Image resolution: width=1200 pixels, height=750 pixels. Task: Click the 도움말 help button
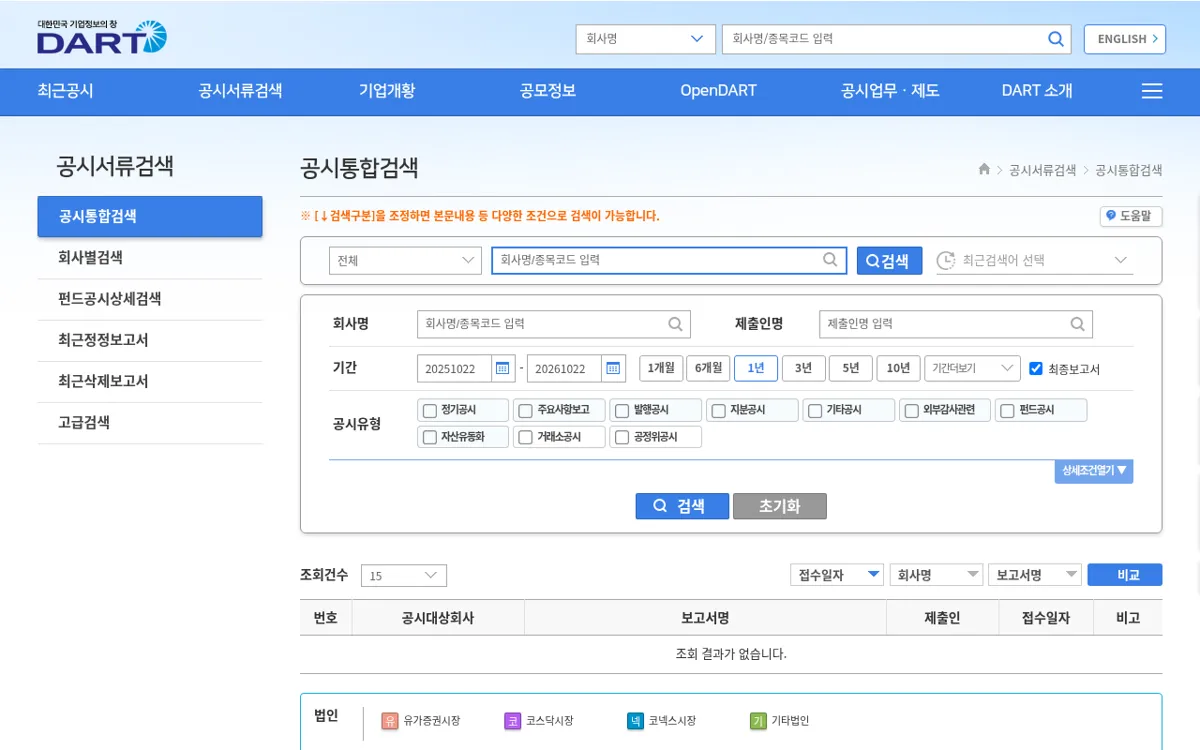pos(1131,216)
